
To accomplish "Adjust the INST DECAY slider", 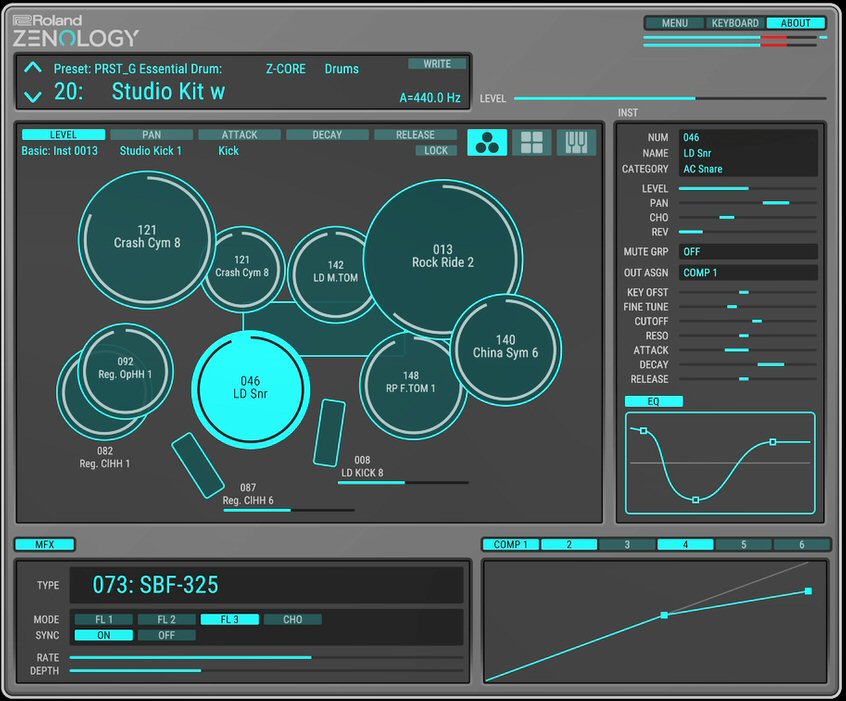I will click(x=747, y=365).
